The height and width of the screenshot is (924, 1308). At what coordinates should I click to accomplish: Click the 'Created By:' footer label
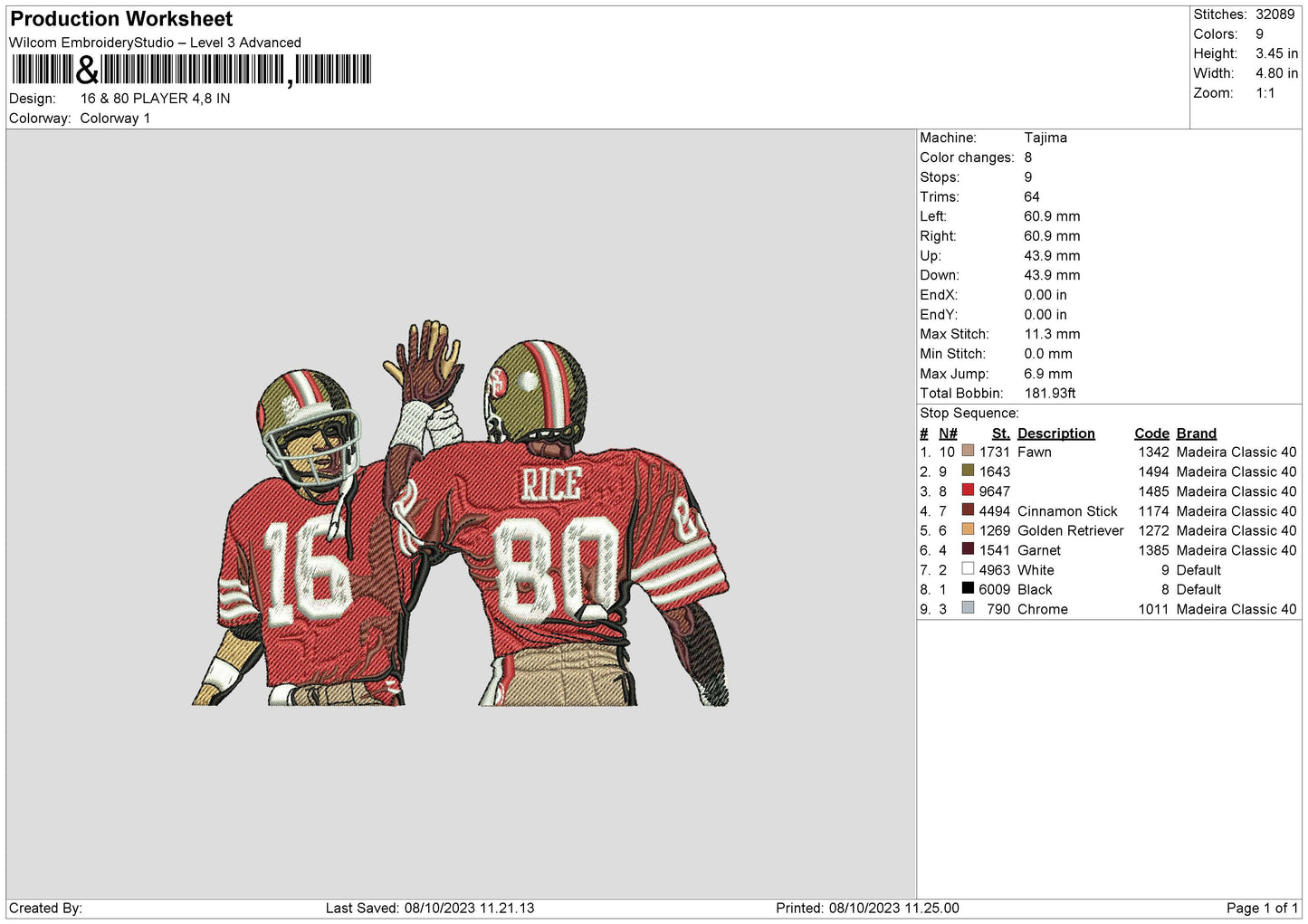(45, 908)
